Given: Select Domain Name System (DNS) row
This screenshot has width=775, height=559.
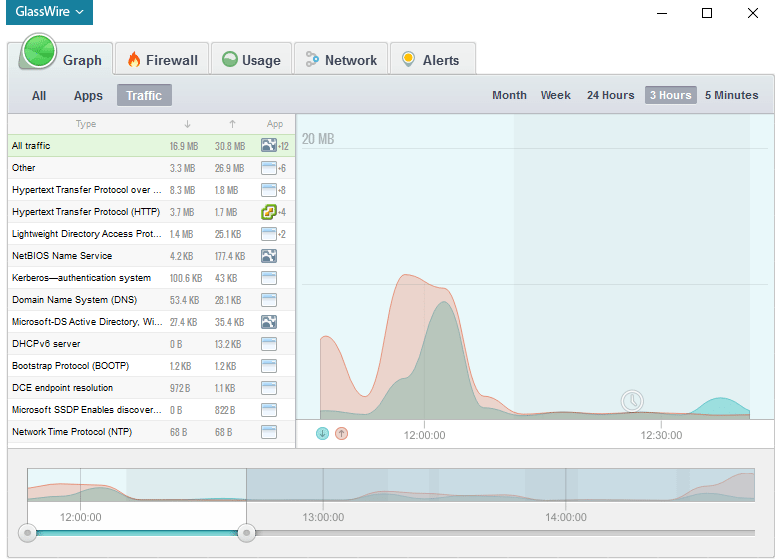Looking at the screenshot, I should click(151, 300).
